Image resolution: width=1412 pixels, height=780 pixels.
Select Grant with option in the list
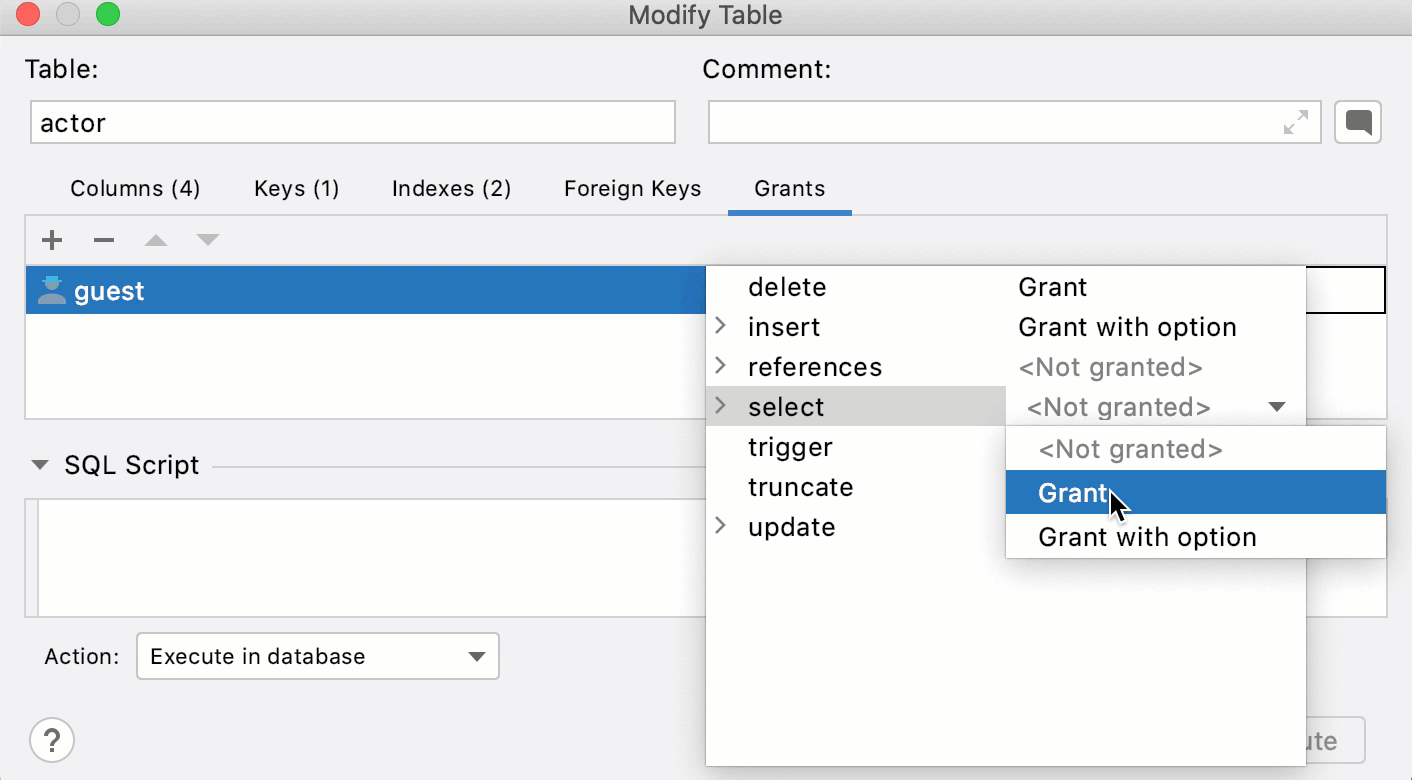tap(1147, 537)
